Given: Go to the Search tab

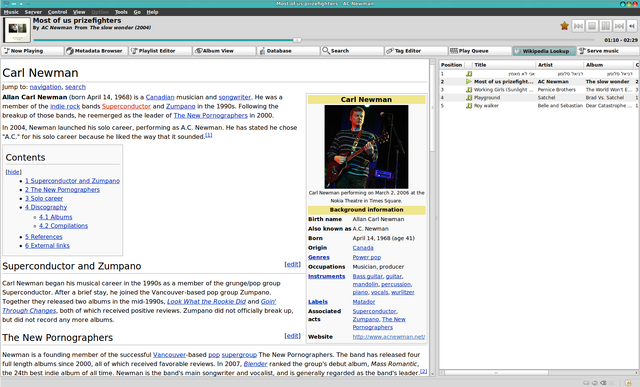Looking at the screenshot, I should 353,51.
